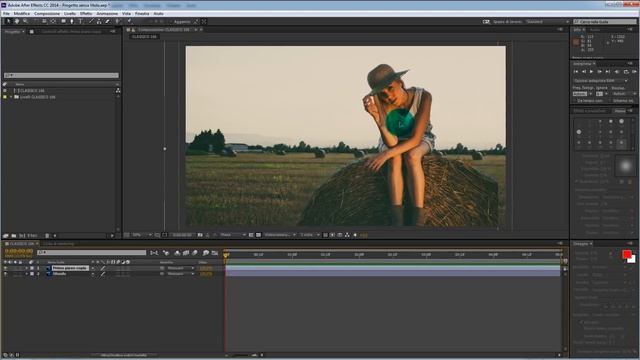Viewport: 640px width, 360px height.
Task: Click the Play button in Preview panel
Action: (591, 71)
